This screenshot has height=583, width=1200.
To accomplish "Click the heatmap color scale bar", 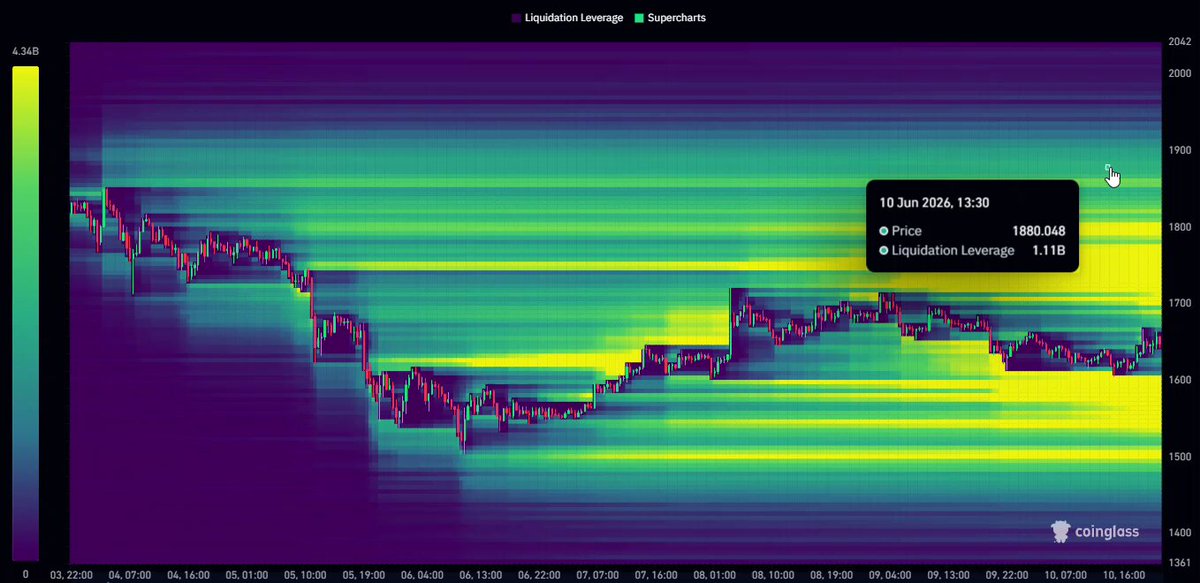I will tap(25, 313).
